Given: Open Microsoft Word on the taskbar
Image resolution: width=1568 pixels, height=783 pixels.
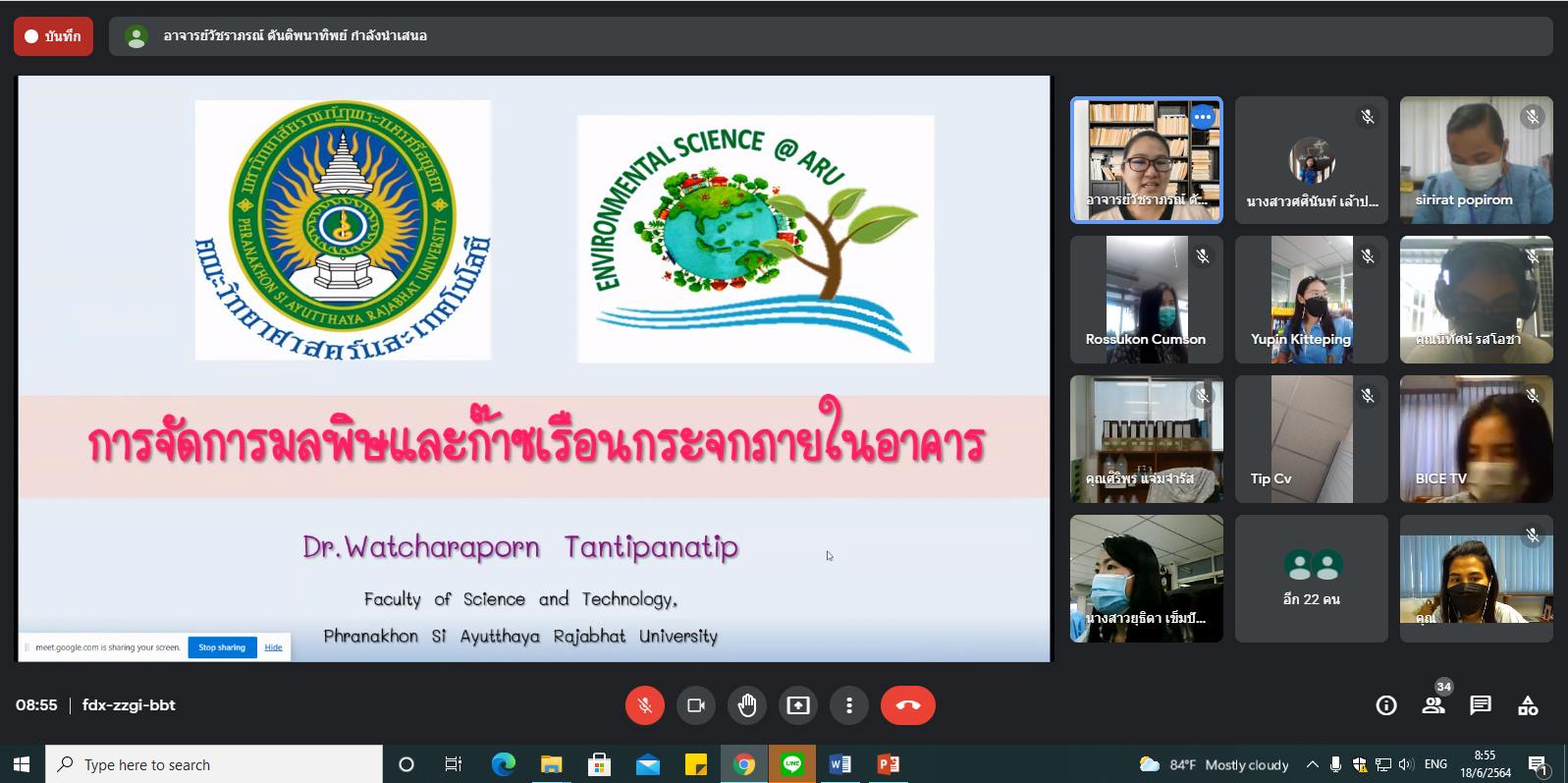Looking at the screenshot, I should click(839, 764).
